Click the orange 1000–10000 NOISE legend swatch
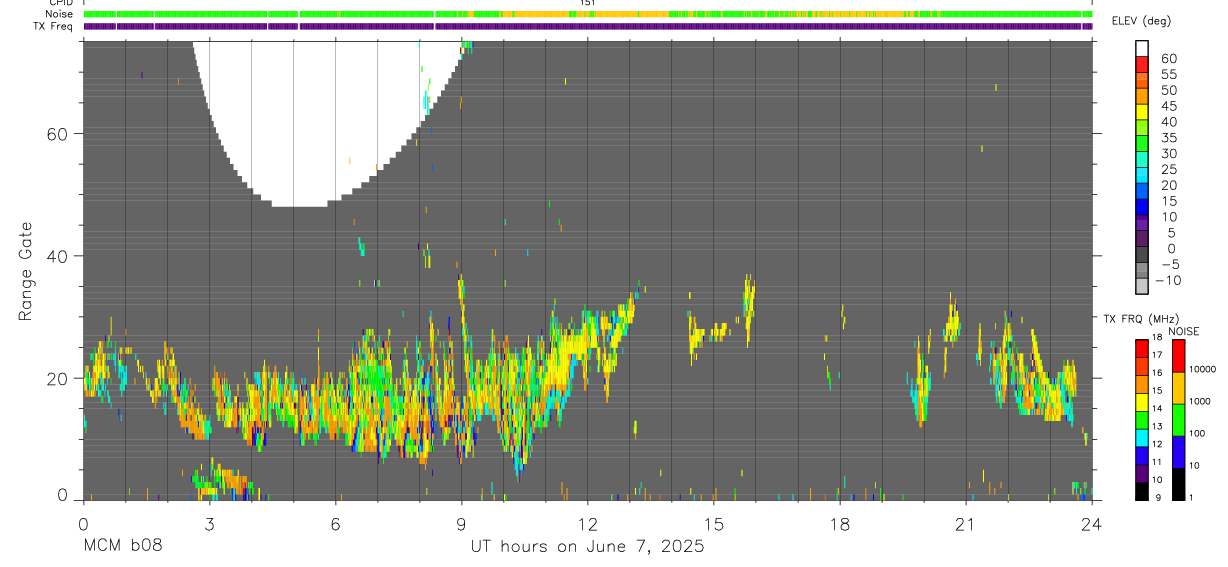Screen dimensions: 1228x567 [x=1178, y=387]
